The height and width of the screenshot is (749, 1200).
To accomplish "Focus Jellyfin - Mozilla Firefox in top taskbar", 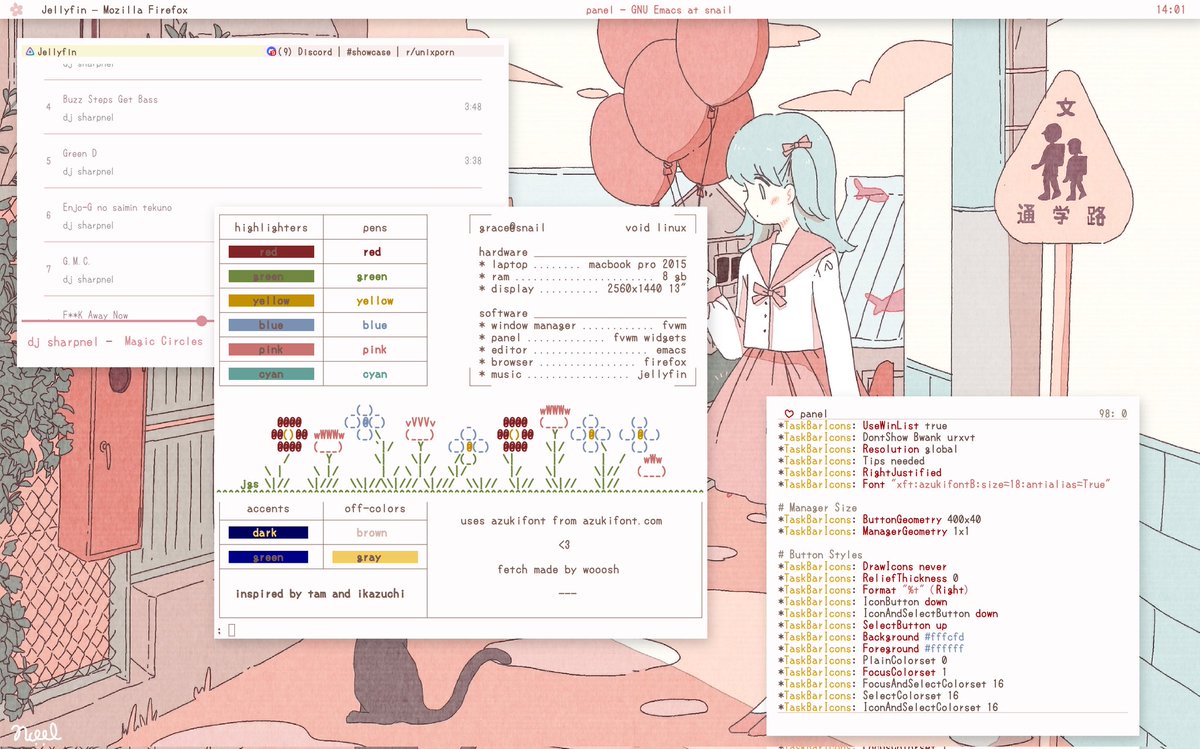I will coord(115,9).
